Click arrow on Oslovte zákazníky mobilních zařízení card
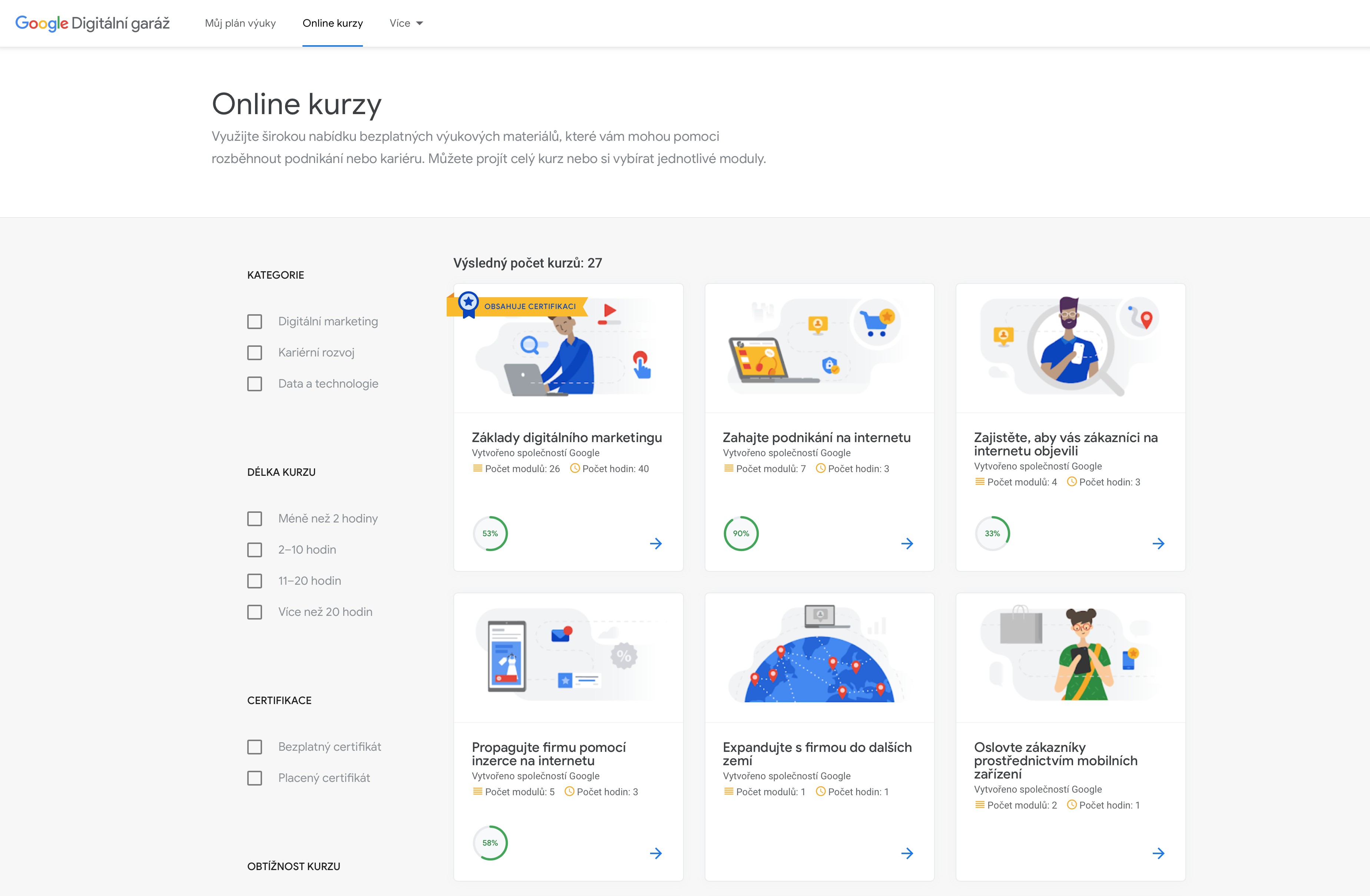The image size is (1370, 896). click(1158, 853)
